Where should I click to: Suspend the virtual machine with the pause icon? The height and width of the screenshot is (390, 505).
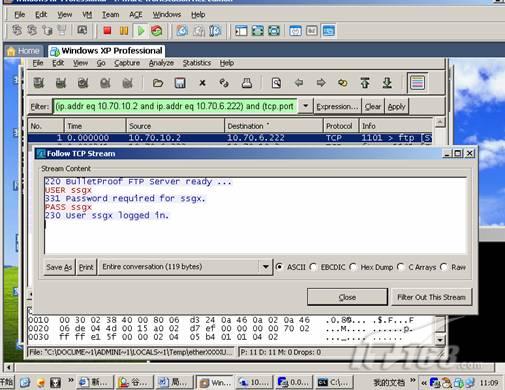(x=124, y=31)
